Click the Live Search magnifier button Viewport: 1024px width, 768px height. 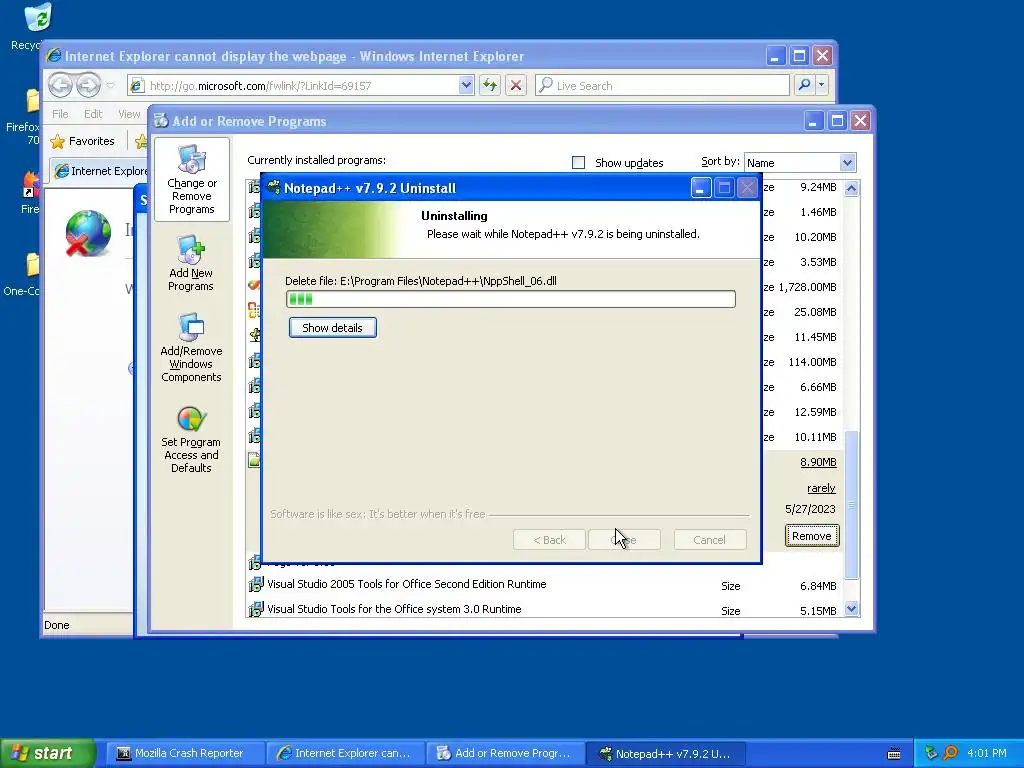click(805, 85)
